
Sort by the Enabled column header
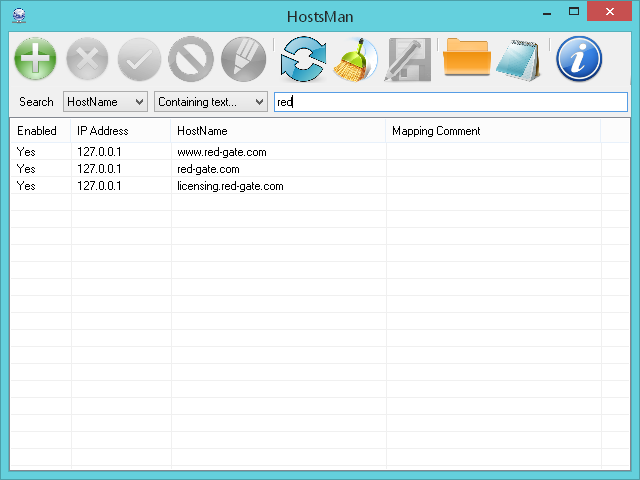pos(40,131)
